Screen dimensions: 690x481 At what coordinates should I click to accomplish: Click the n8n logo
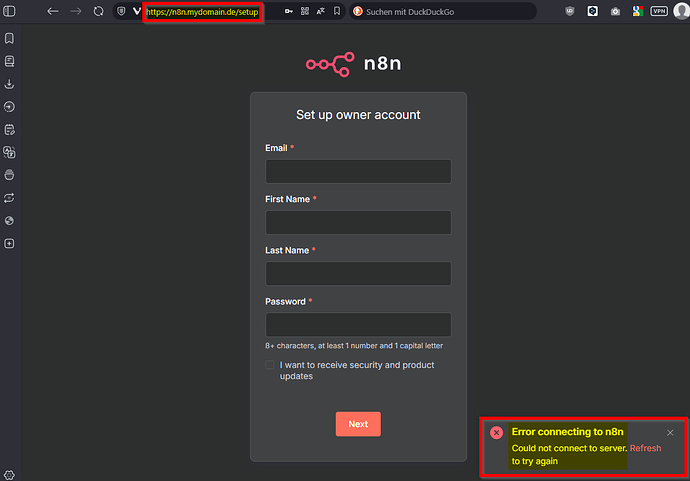pos(354,64)
